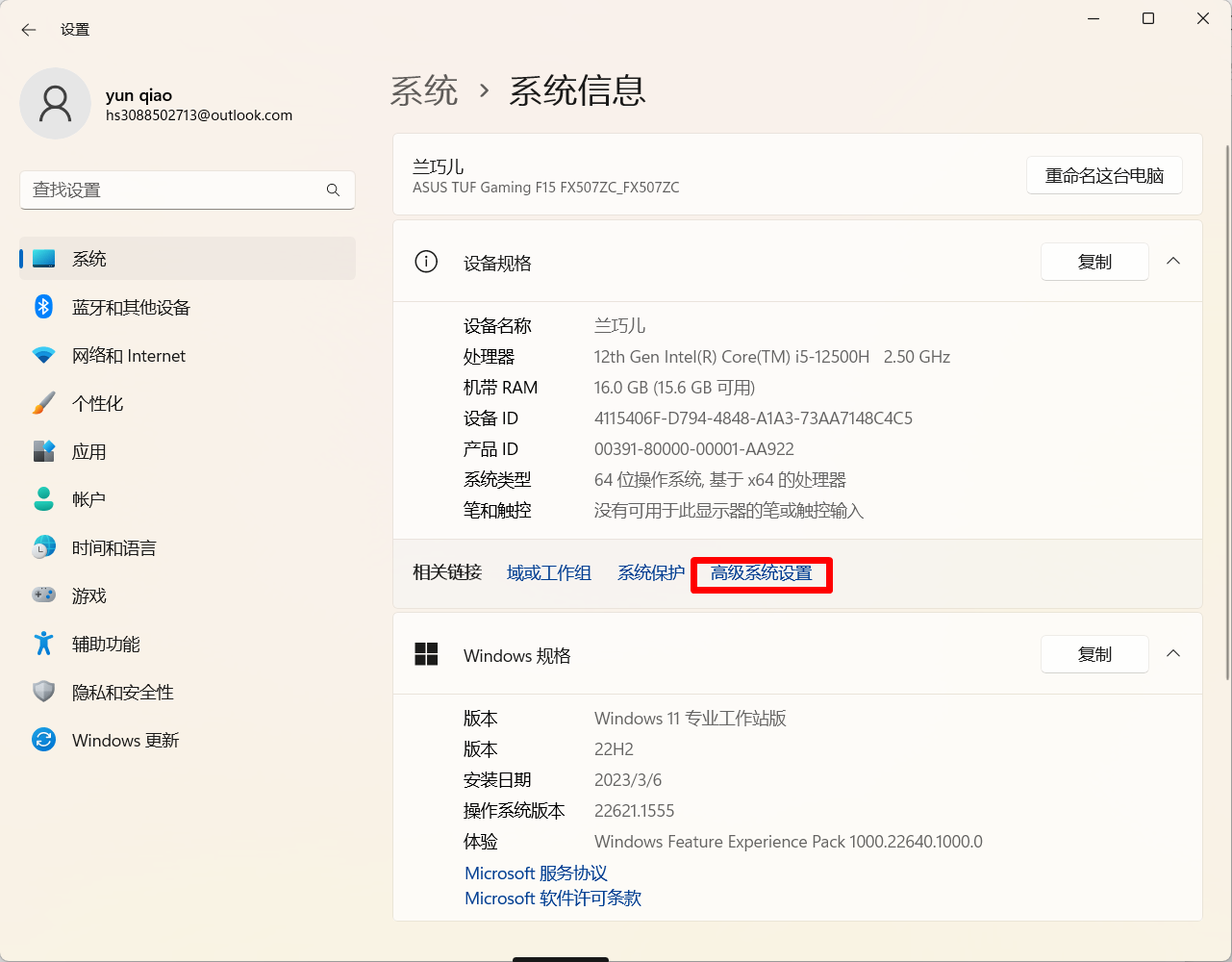Collapse the Windows 规格 section chevron
The height and width of the screenshot is (962, 1232).
point(1173,654)
